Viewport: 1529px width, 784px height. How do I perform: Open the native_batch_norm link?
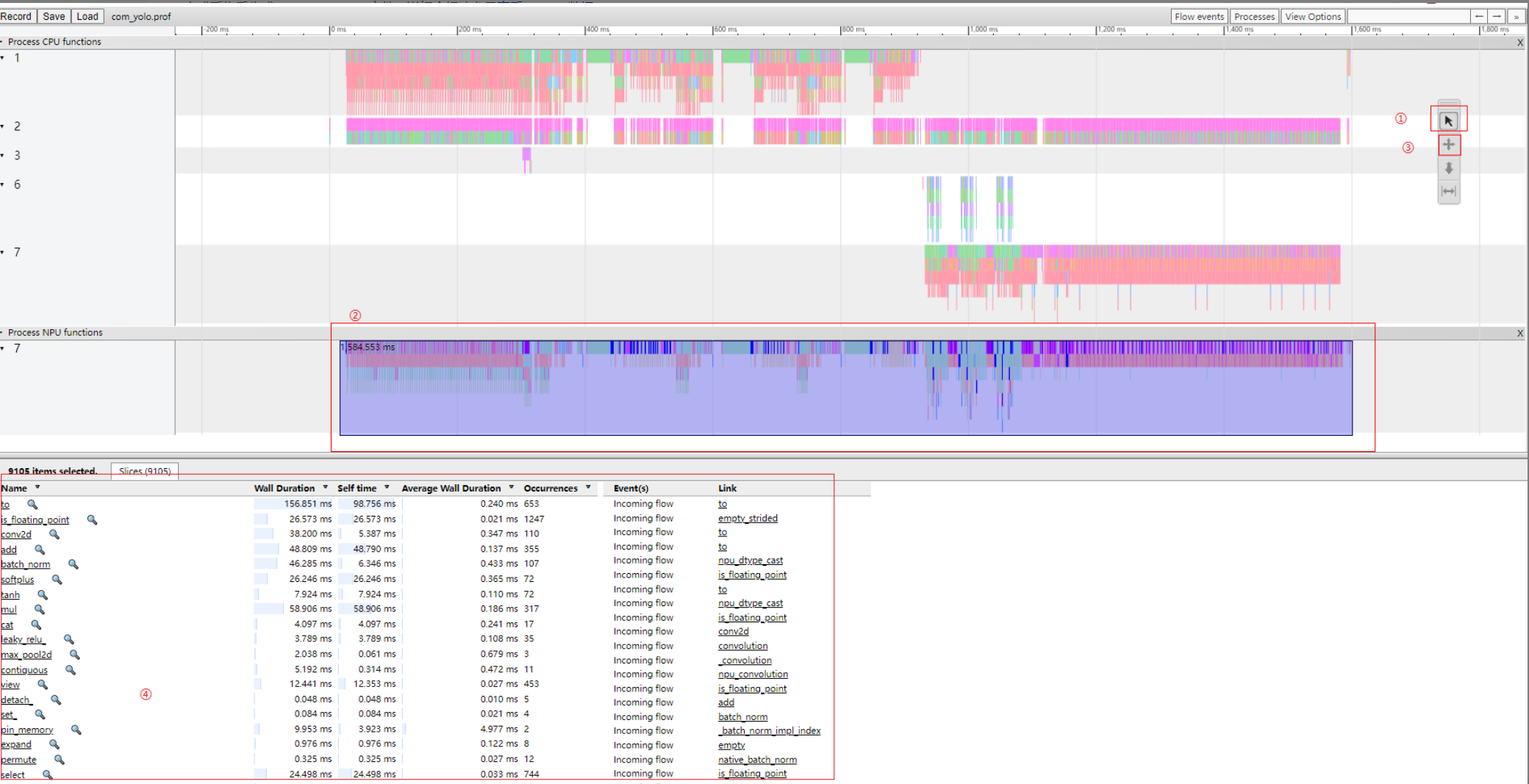[757, 760]
